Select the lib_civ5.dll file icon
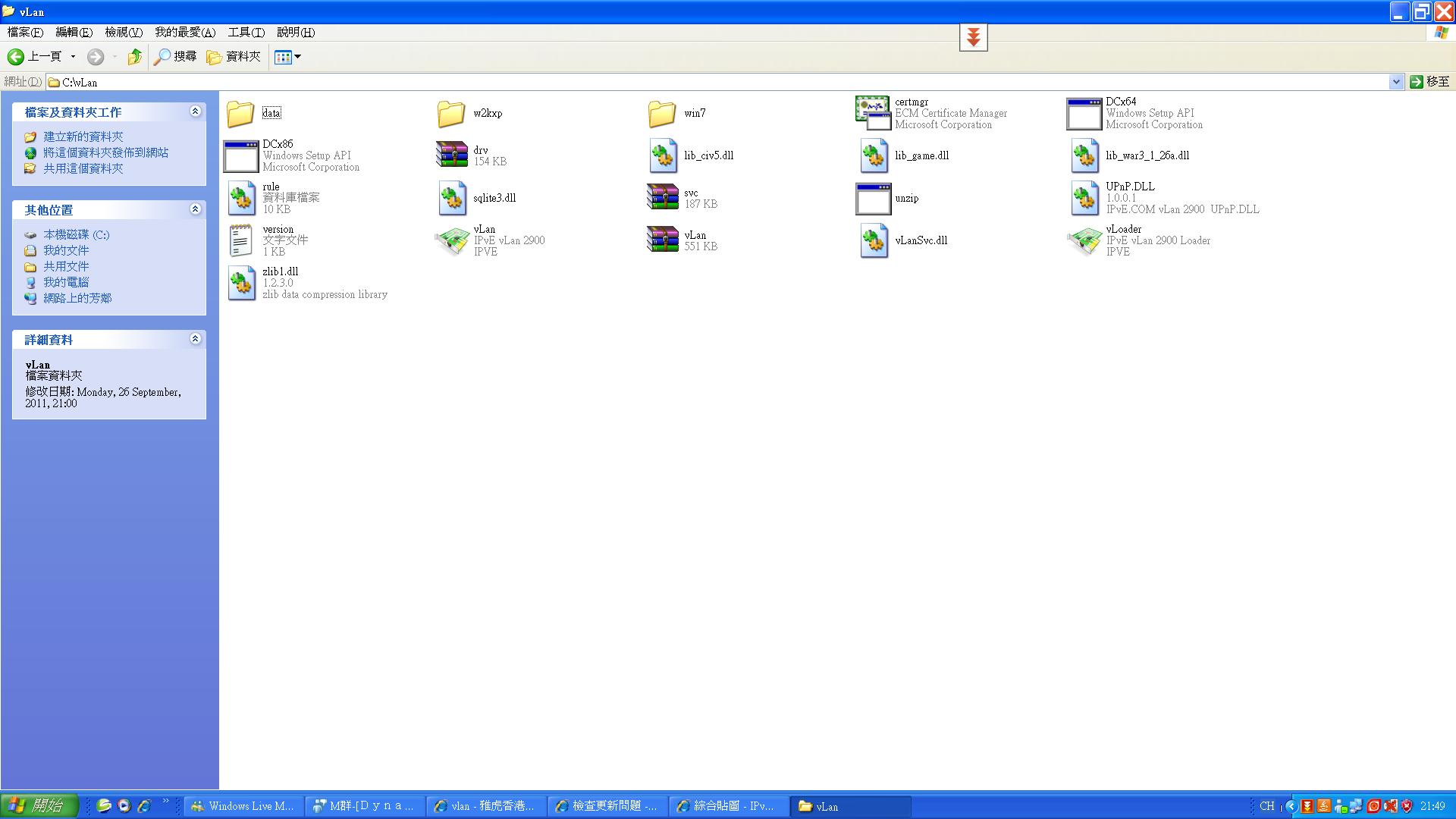 pyautogui.click(x=663, y=155)
